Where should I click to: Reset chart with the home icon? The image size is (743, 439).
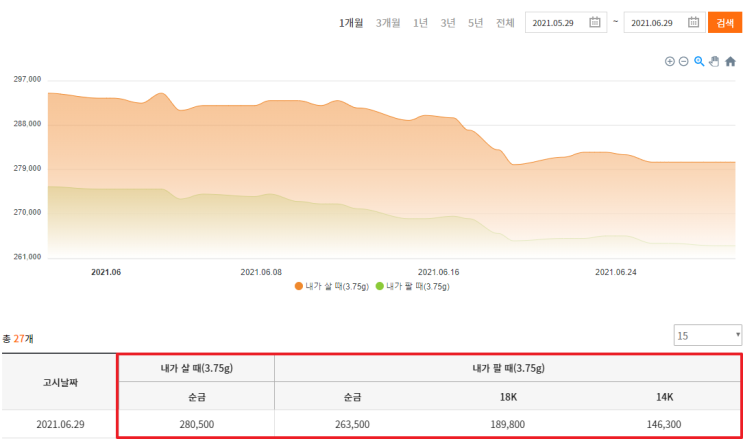730,62
